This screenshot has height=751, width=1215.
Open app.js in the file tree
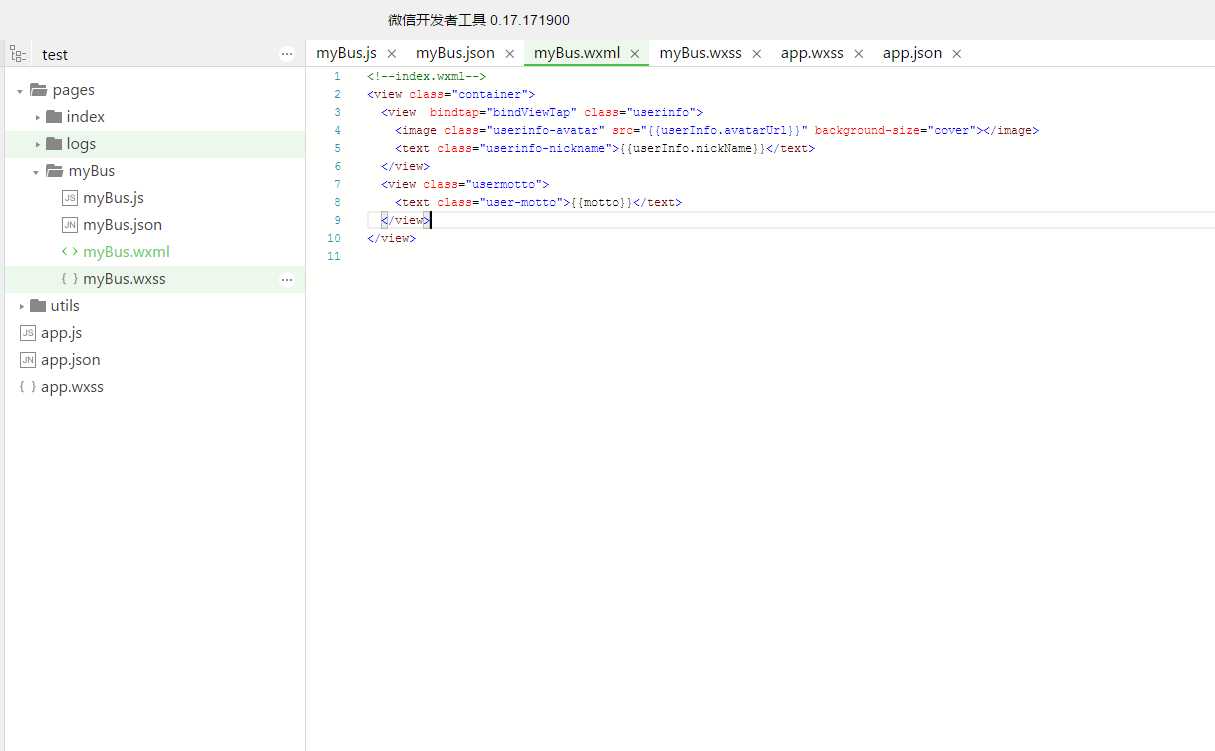pos(61,333)
